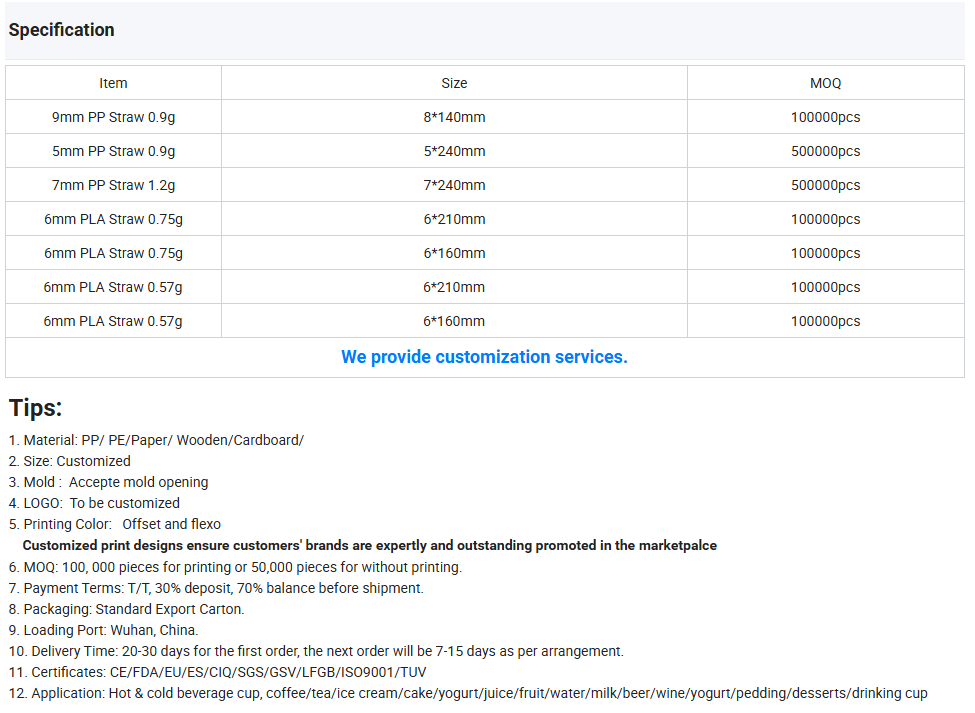Click the 8*140mm size cell
Viewport: 975px width, 713px height.
coord(454,117)
